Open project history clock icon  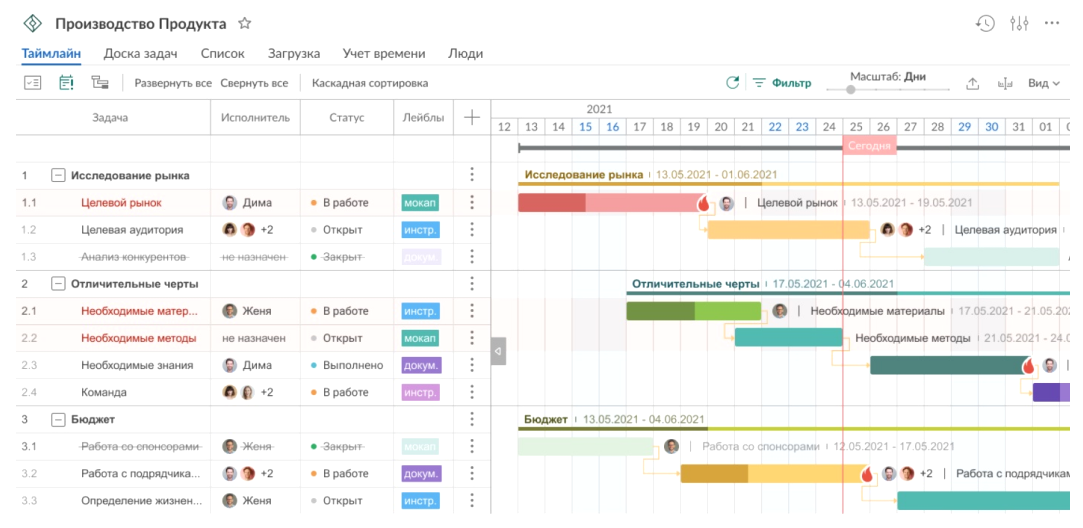coord(985,23)
